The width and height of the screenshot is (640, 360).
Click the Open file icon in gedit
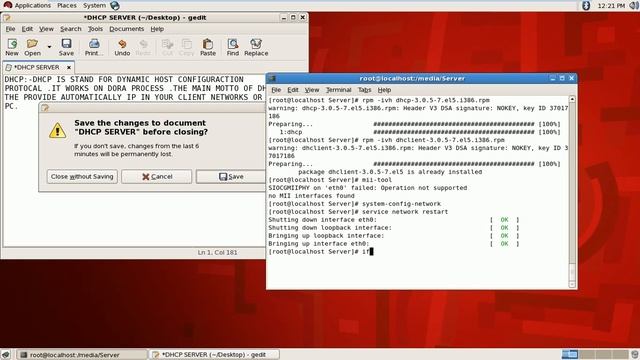tap(32, 47)
